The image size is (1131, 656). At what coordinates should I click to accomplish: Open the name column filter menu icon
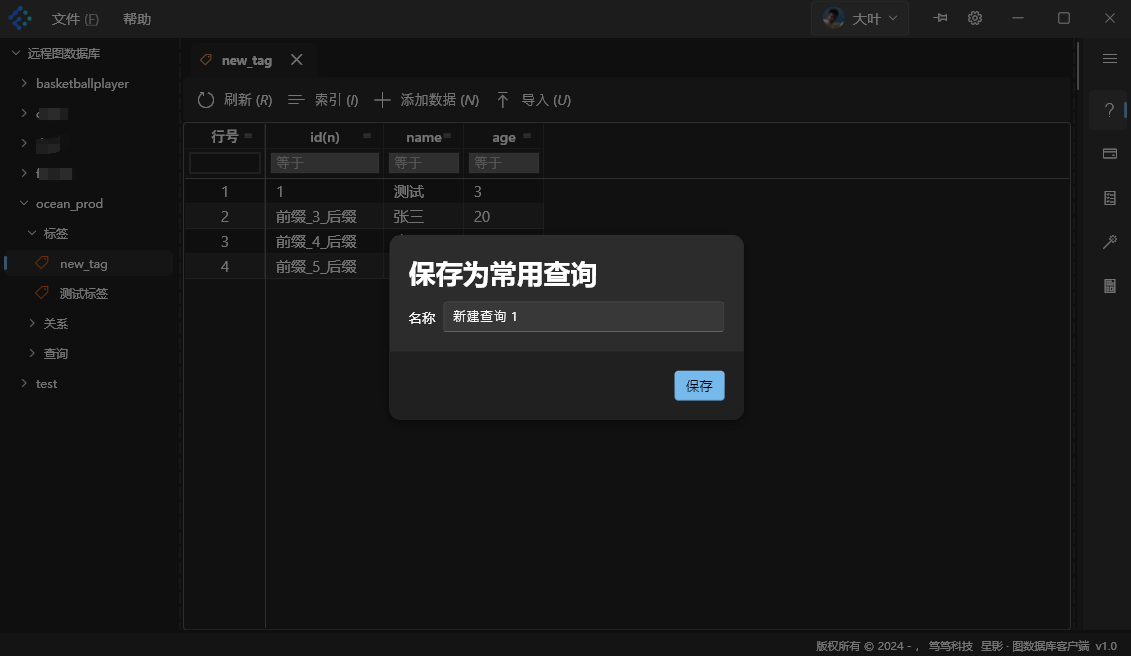pos(447,136)
